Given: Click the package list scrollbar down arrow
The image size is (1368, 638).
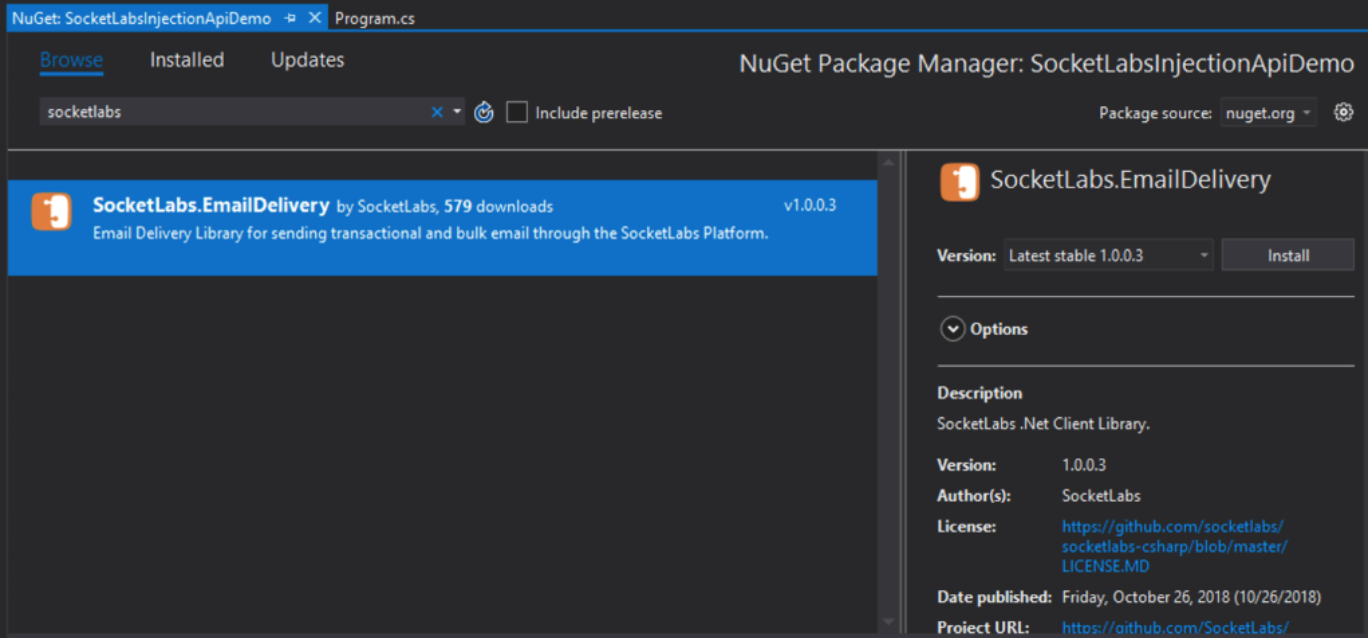Looking at the screenshot, I should 886,622.
